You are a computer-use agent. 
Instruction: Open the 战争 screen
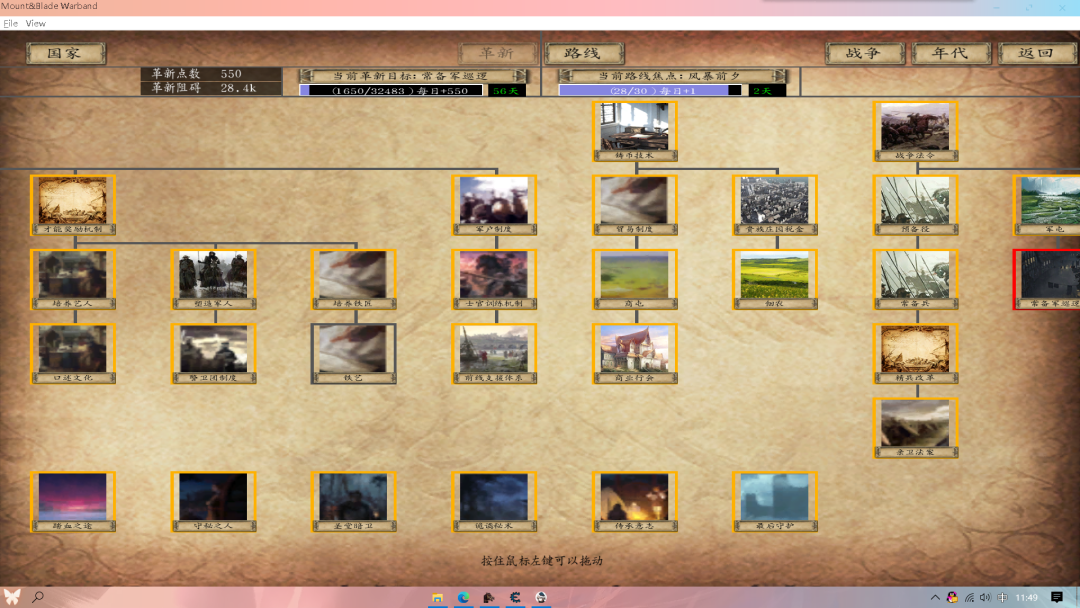click(864, 53)
